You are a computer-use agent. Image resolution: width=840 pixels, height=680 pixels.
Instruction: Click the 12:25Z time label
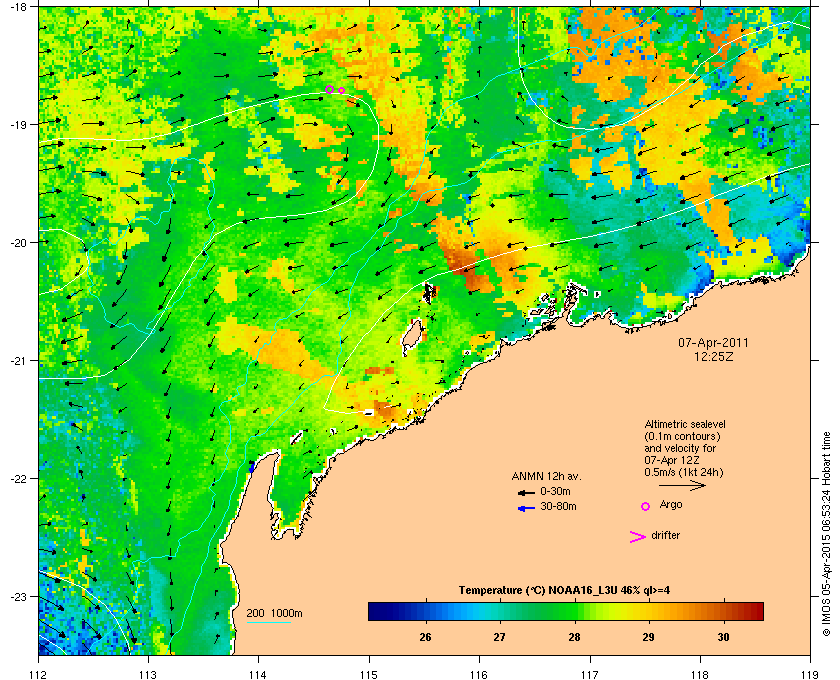713,356
